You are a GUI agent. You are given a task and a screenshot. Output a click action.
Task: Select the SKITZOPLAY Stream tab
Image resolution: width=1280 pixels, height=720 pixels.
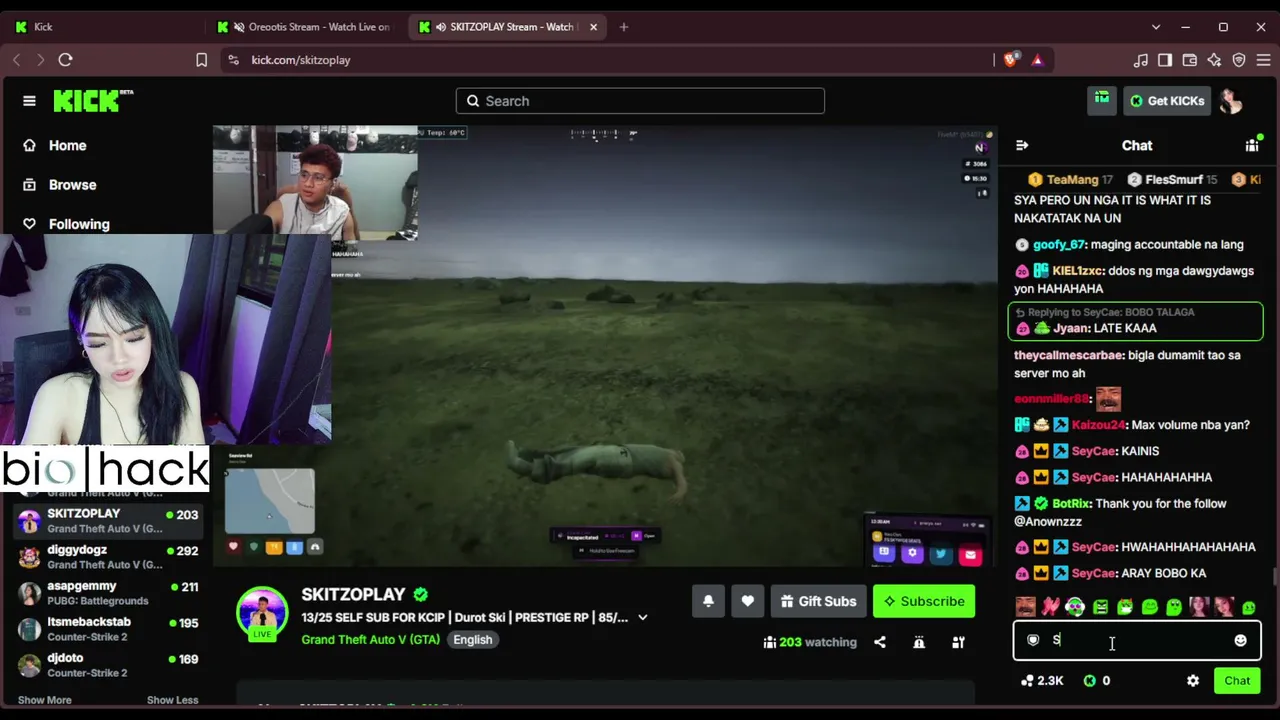508,27
